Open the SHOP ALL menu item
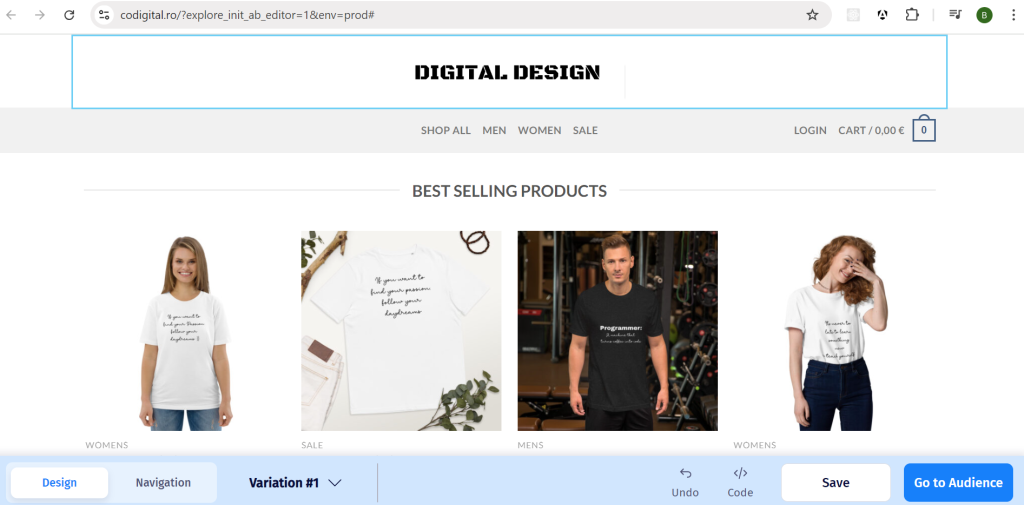1024x505 pixels. 445,130
